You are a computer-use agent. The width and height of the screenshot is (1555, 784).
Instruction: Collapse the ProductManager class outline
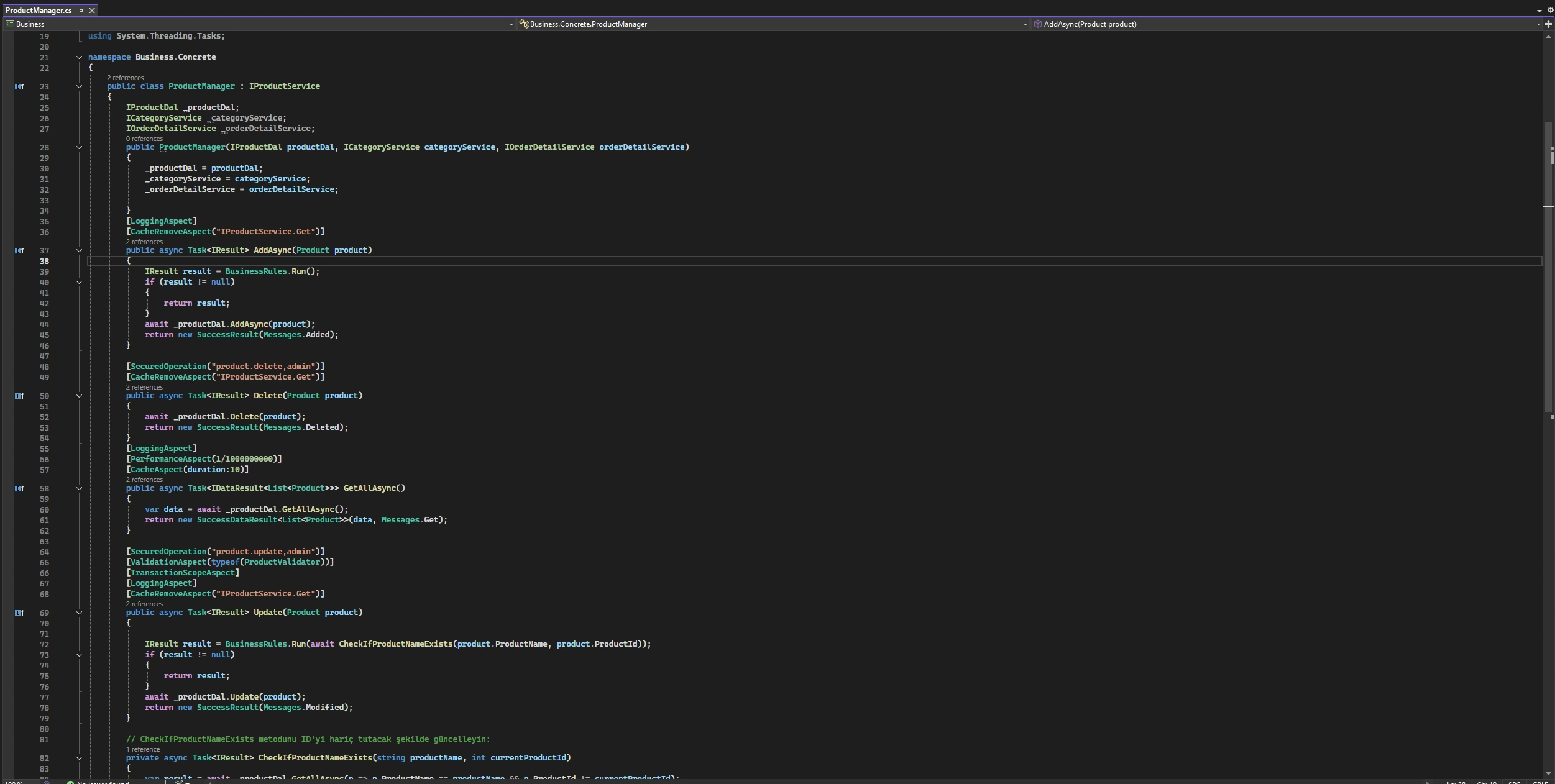[79, 86]
